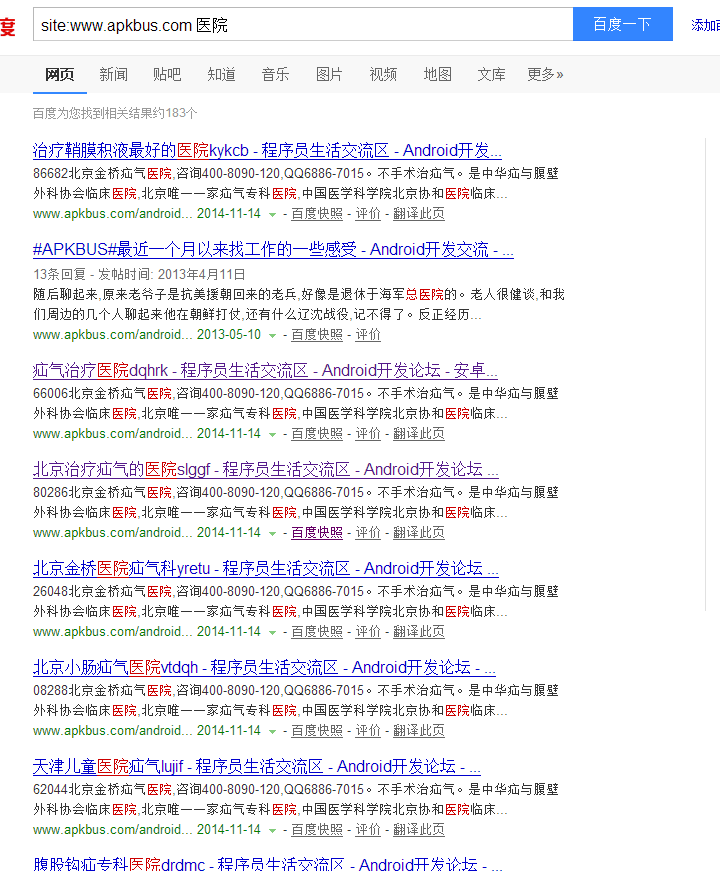Open result 北京治疗疝气的医院slggf
The width and height of the screenshot is (720, 871).
266,469
